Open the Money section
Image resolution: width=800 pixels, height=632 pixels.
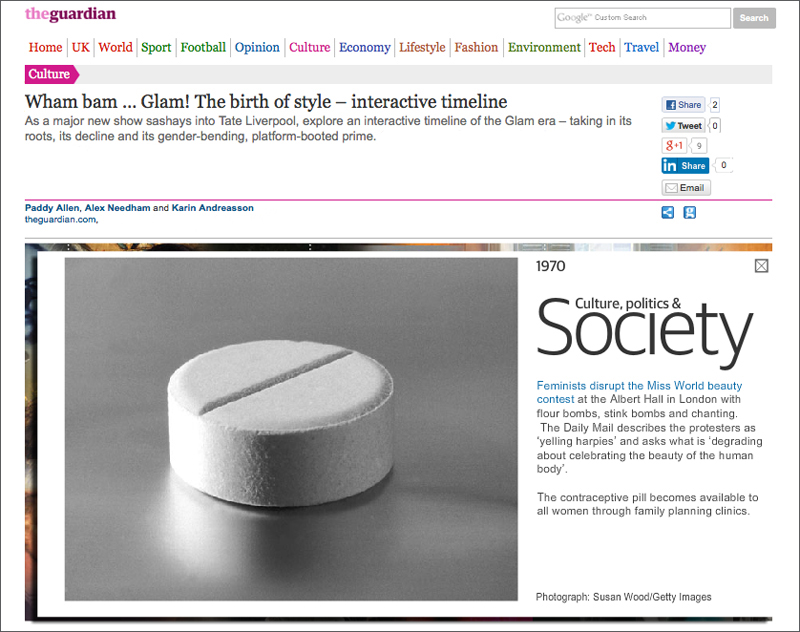[x=687, y=47]
